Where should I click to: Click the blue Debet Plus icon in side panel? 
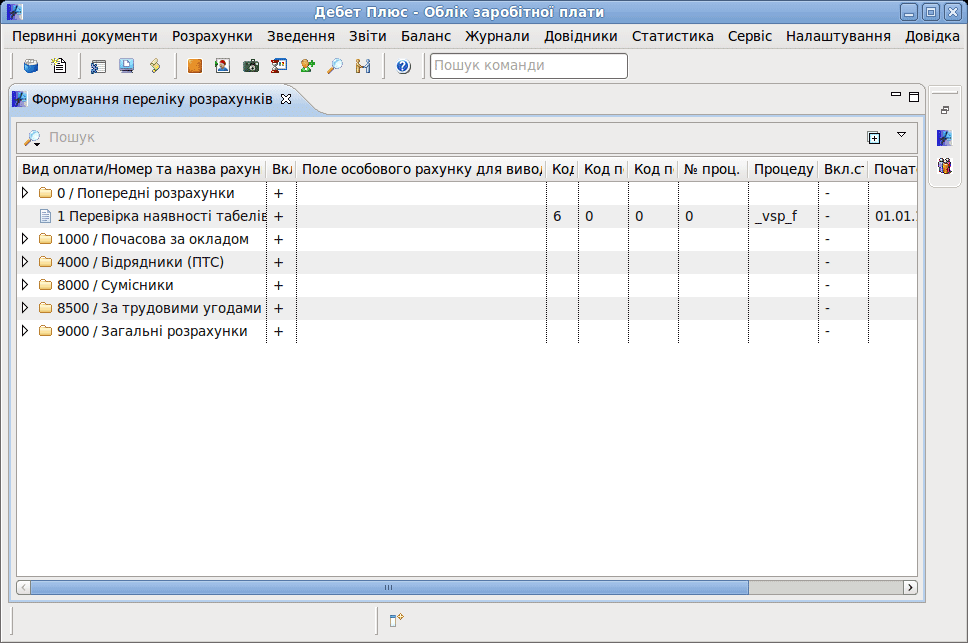coord(945,138)
